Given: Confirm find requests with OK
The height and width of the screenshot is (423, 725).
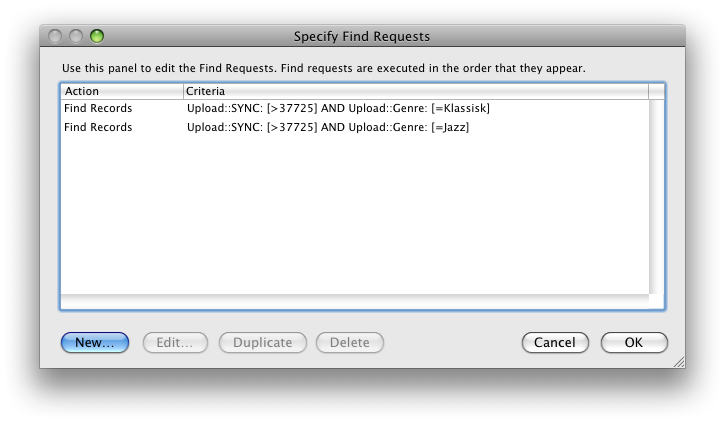Looking at the screenshot, I should (634, 343).
